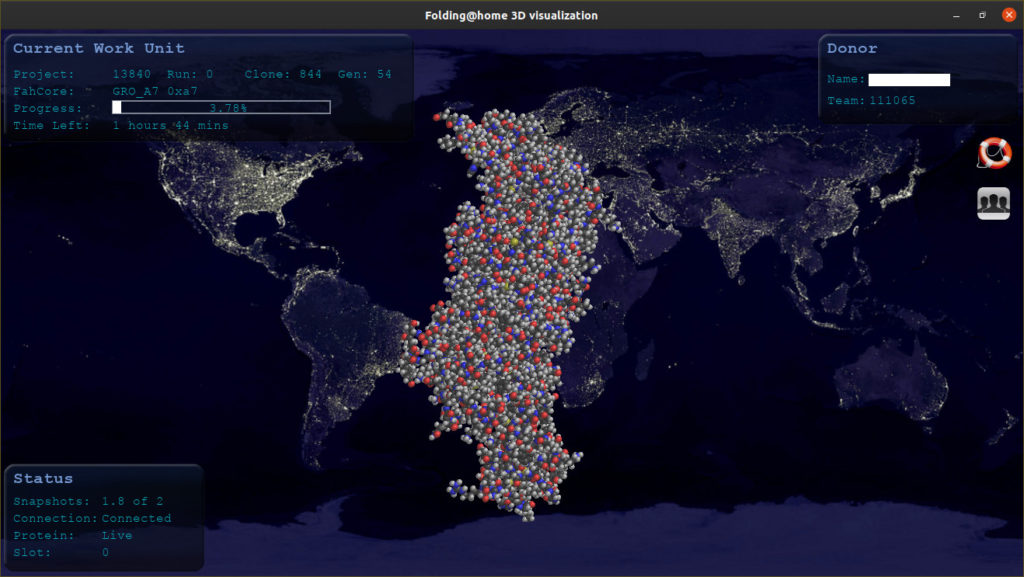Maximize the Folding@home visualization window
This screenshot has height=577, width=1024.
point(982,15)
